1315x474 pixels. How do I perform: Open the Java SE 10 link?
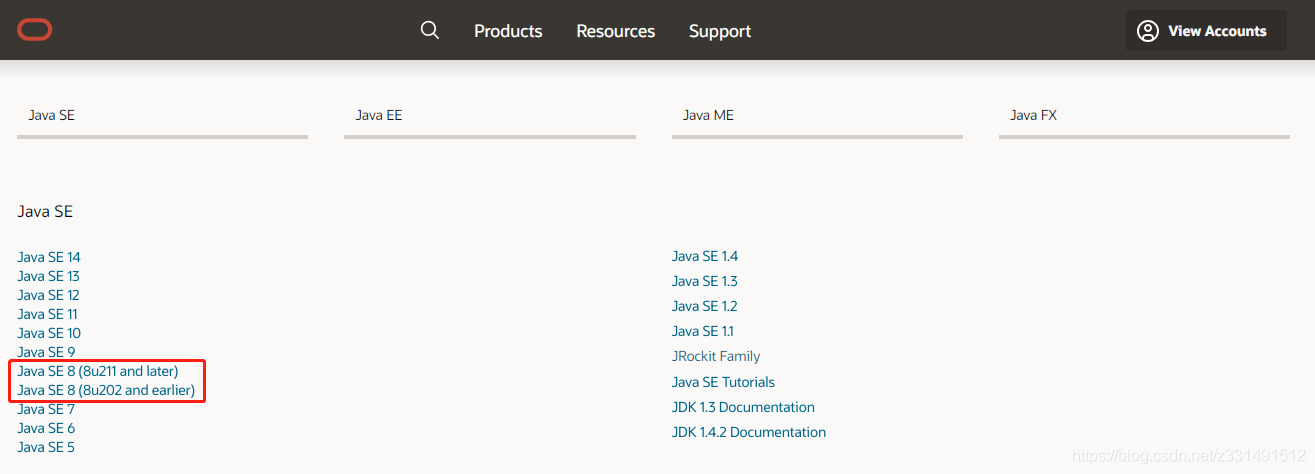(49, 333)
